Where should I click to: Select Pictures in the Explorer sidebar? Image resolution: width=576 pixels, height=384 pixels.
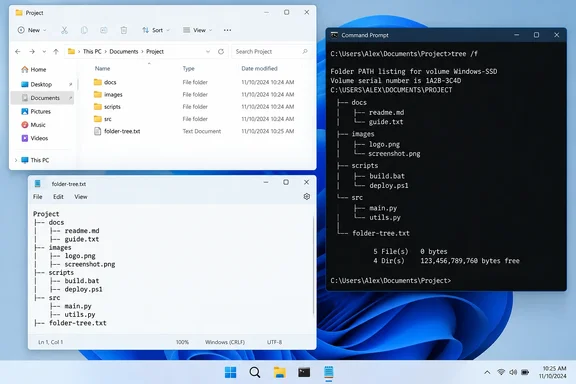(x=36, y=111)
